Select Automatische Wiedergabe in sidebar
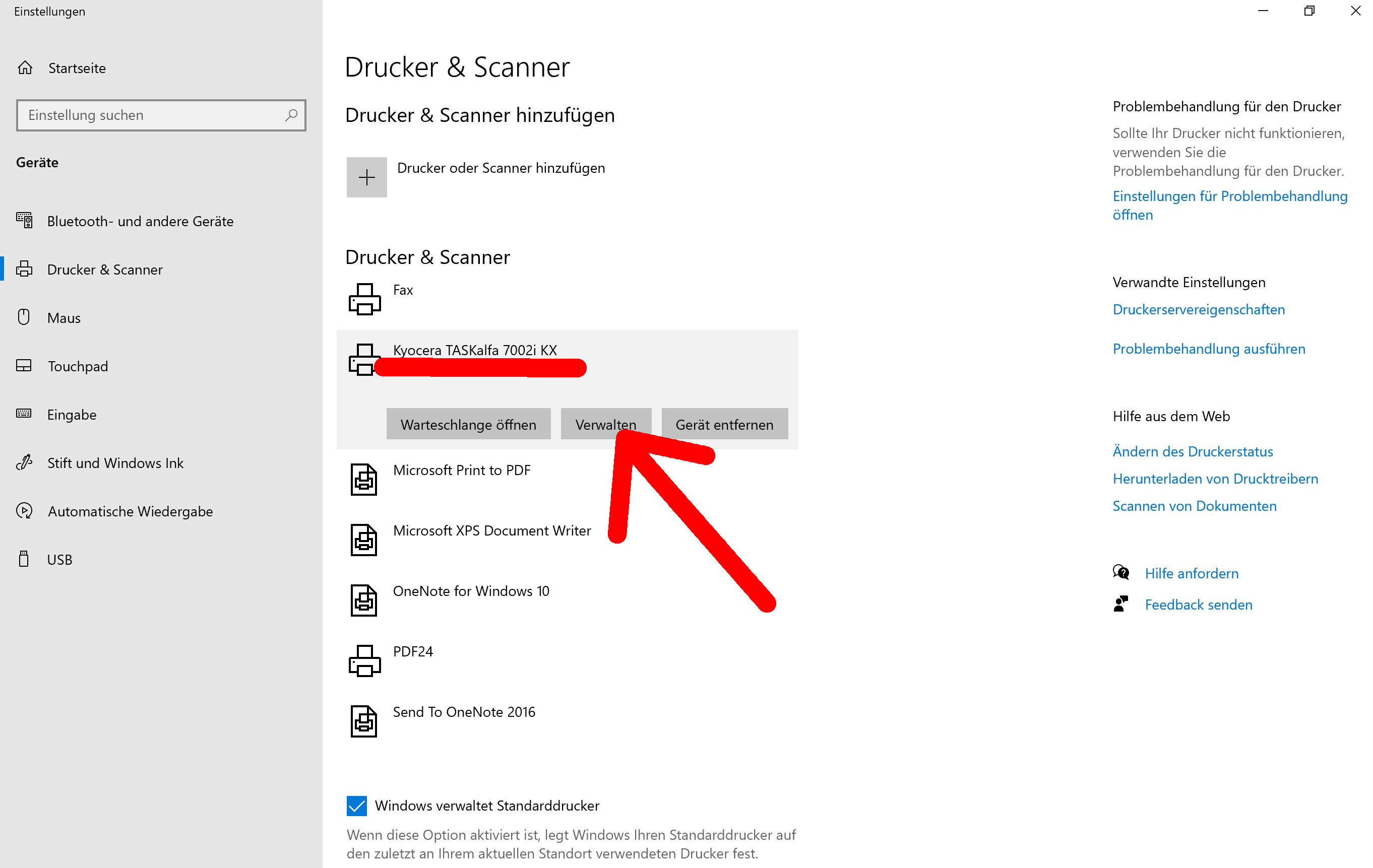Image resolution: width=1373 pixels, height=868 pixels. coord(130,511)
